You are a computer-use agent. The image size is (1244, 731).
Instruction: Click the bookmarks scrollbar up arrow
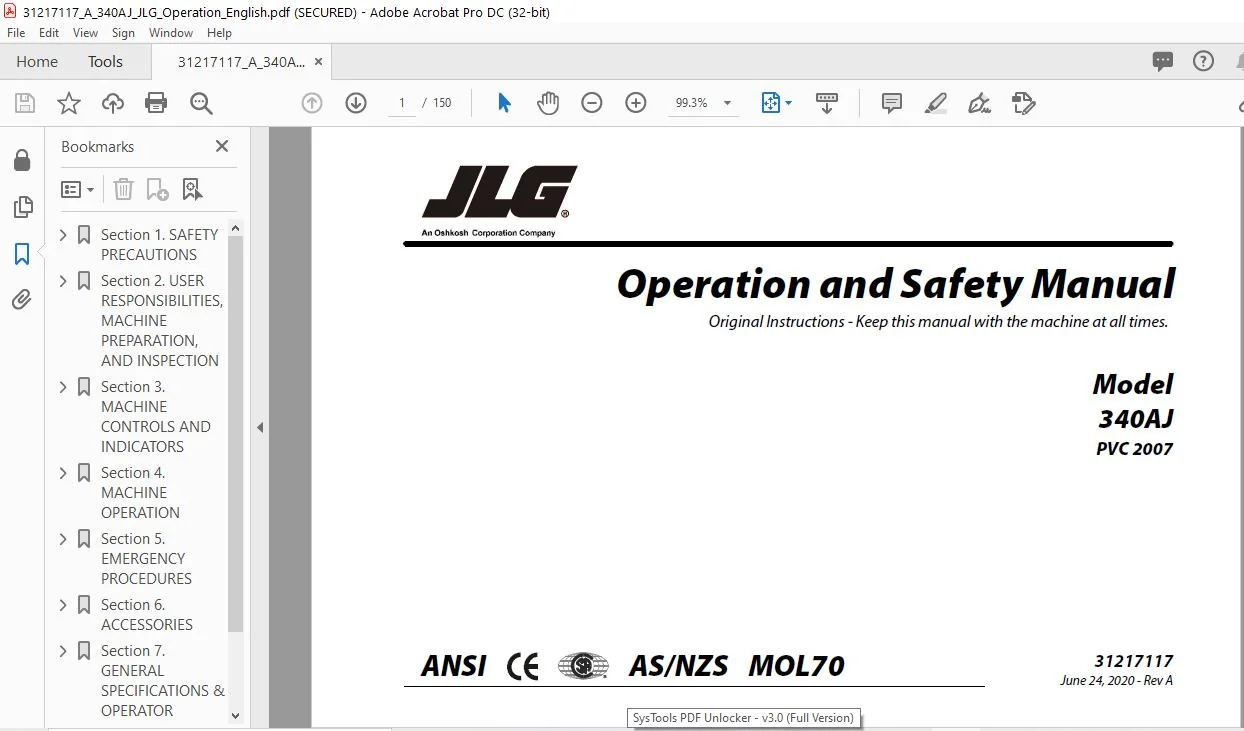pyautogui.click(x=236, y=229)
